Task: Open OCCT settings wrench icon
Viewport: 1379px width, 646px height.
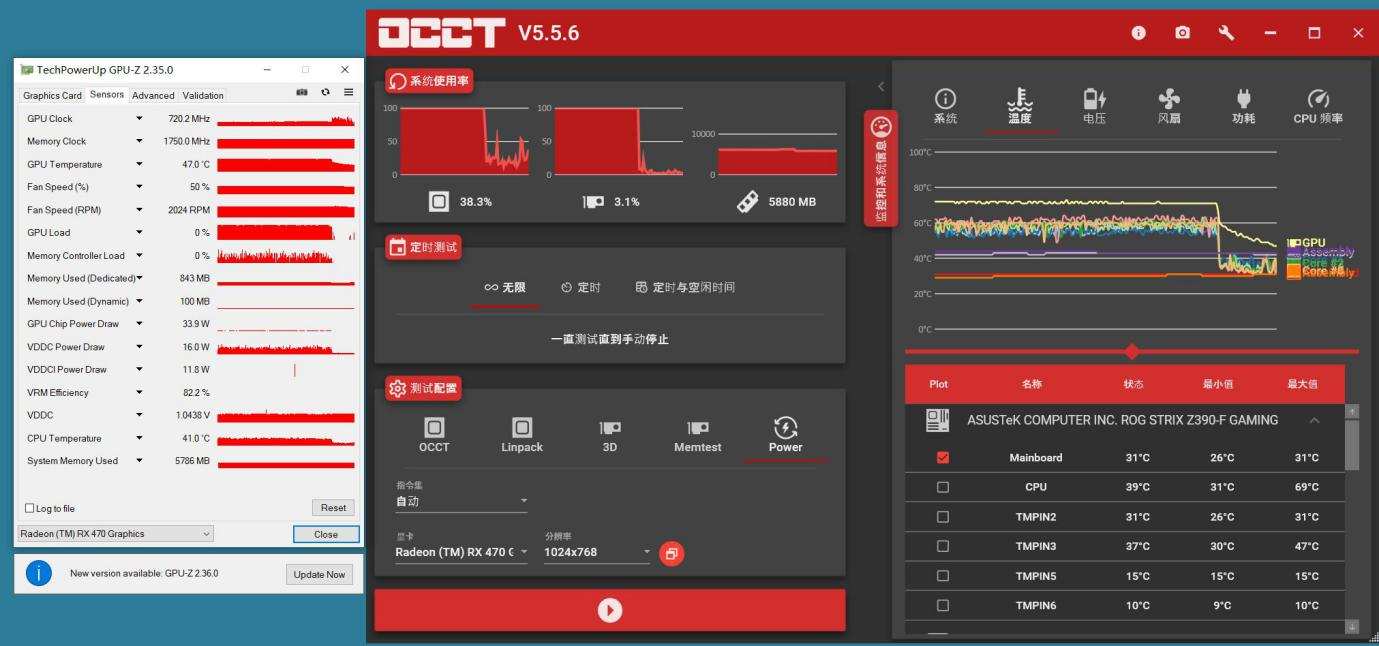Action: pos(1226,33)
